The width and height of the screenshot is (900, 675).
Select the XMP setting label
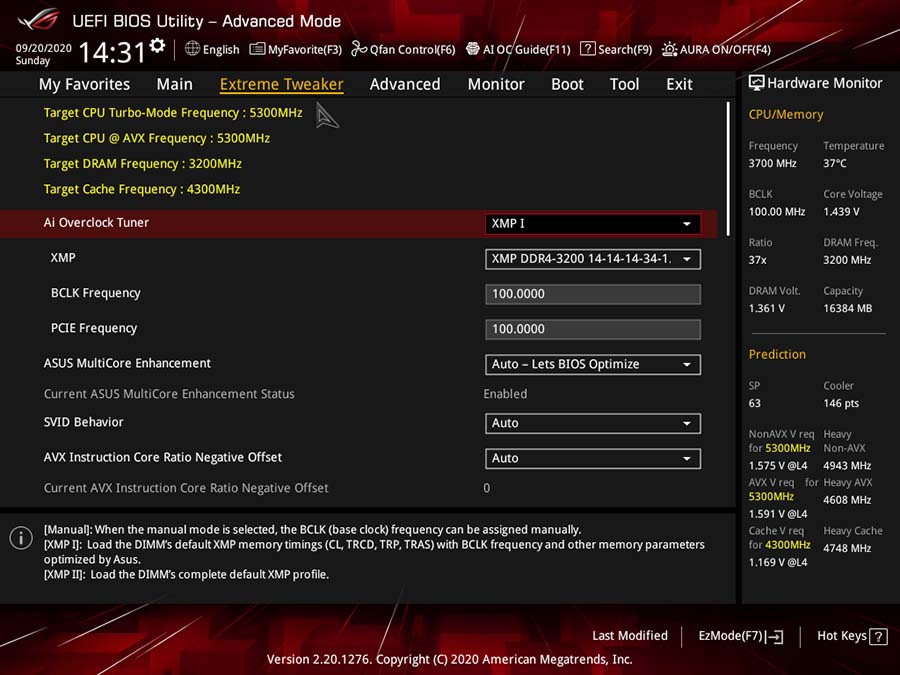click(x=63, y=258)
